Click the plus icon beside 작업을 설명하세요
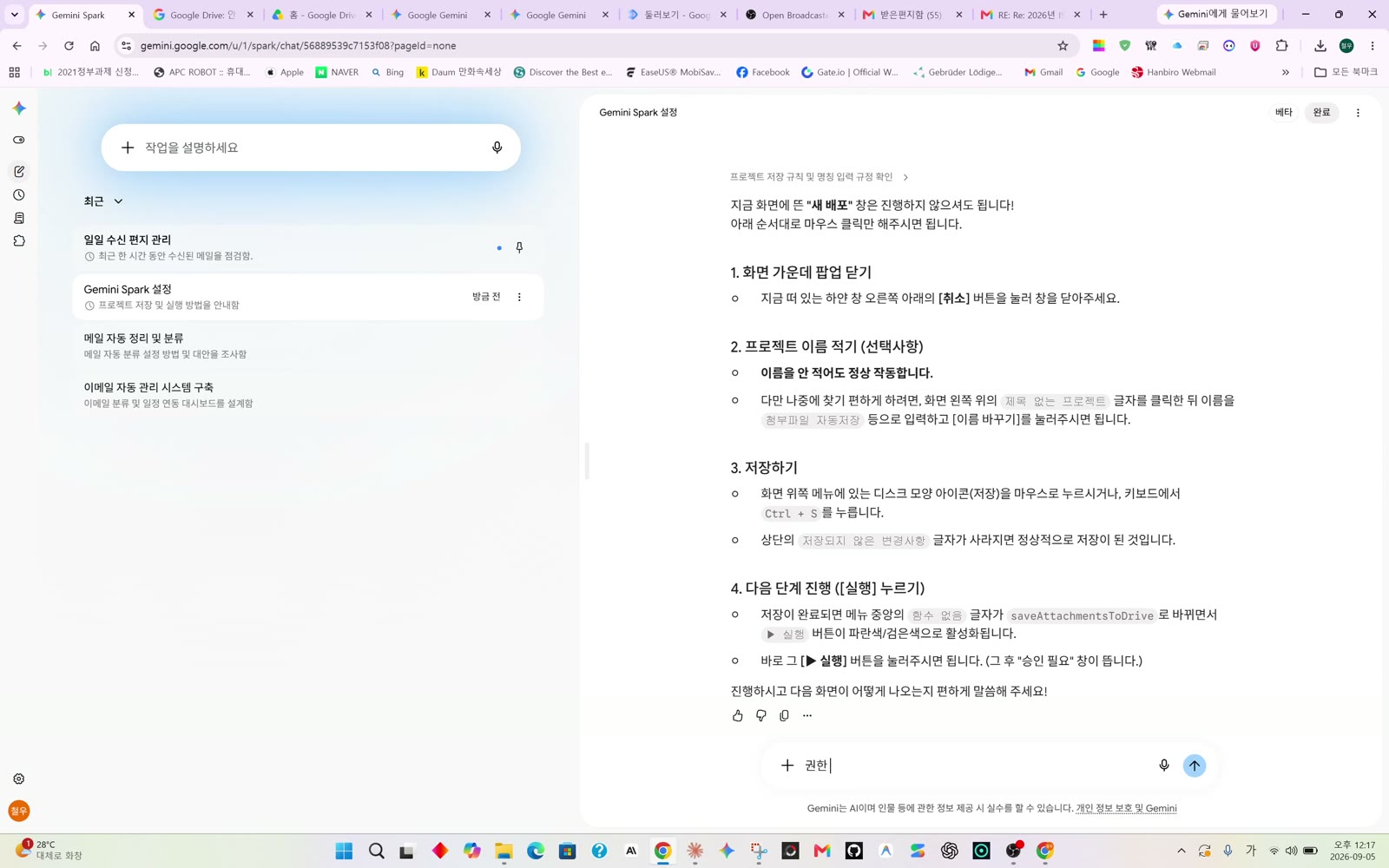Image resolution: width=1389 pixels, height=868 pixels. [128, 148]
